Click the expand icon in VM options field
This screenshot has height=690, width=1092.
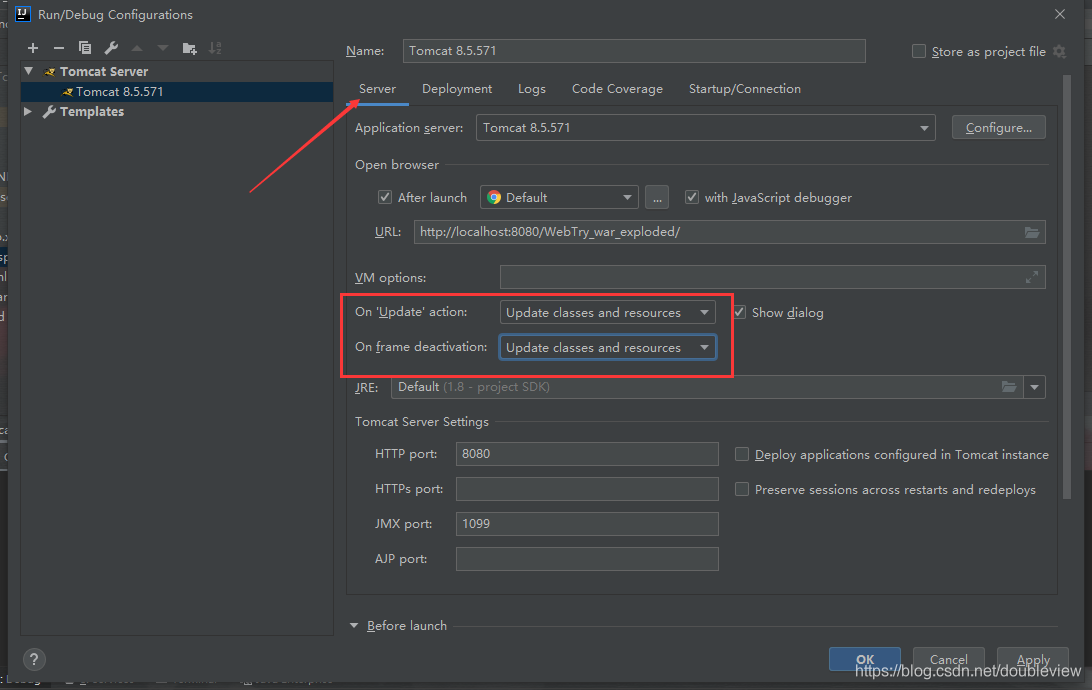coord(1032,278)
